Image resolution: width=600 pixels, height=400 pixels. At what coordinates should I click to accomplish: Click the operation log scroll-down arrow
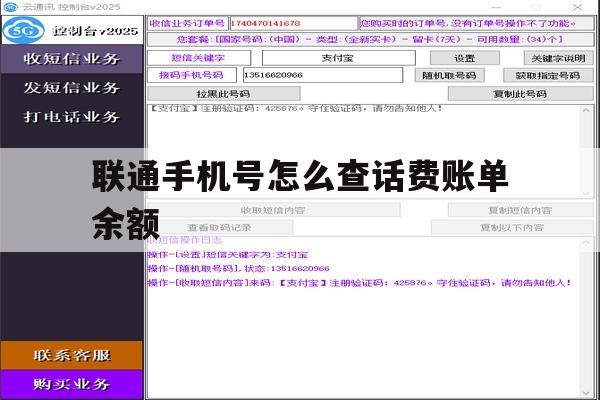(x=586, y=393)
